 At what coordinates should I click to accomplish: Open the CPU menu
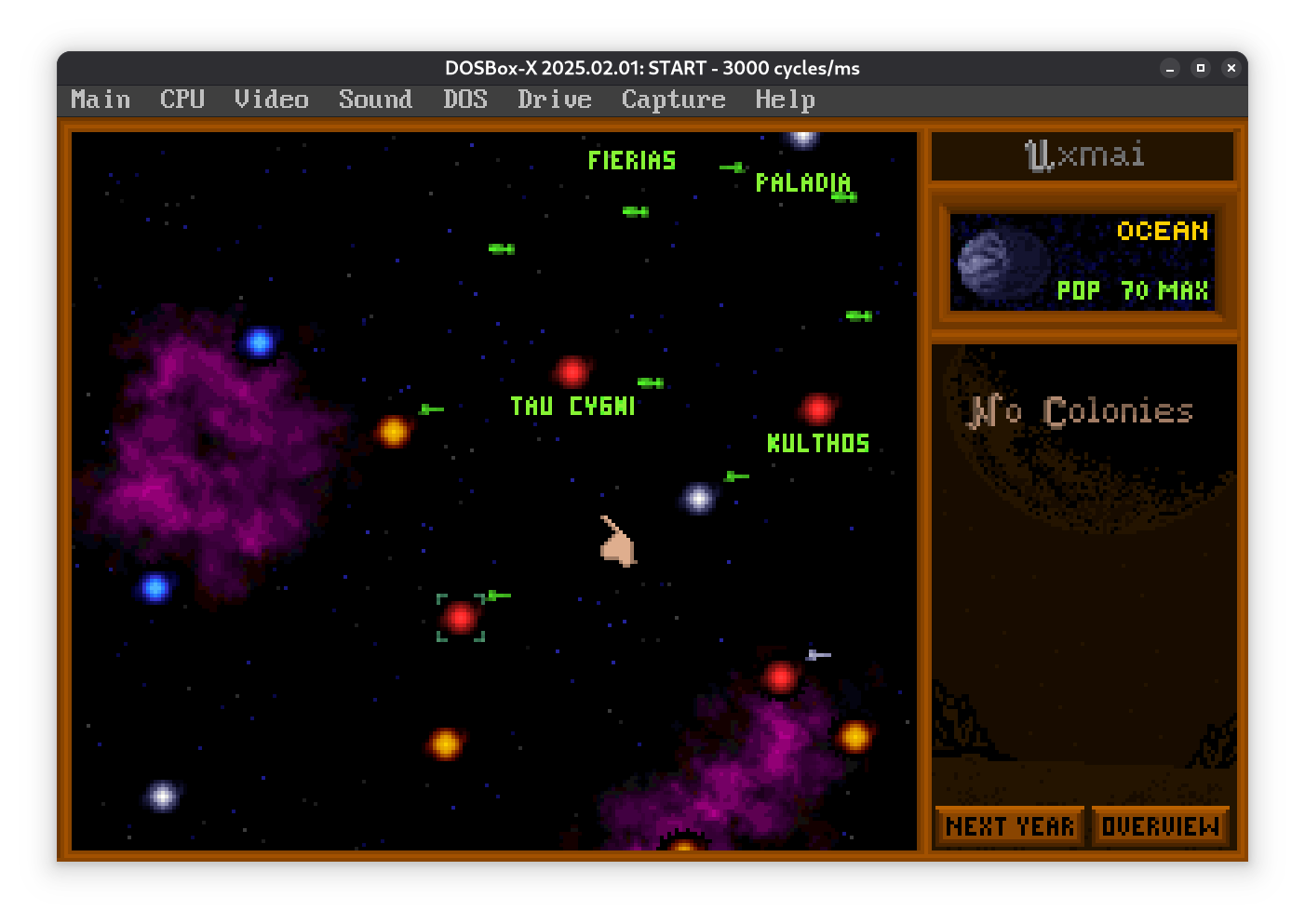click(x=182, y=100)
